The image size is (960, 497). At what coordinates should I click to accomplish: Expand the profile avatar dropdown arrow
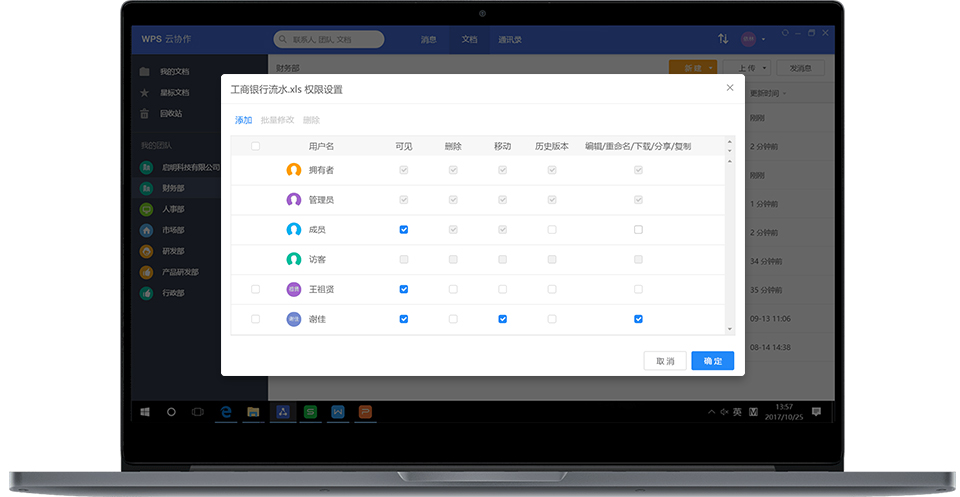pos(764,40)
